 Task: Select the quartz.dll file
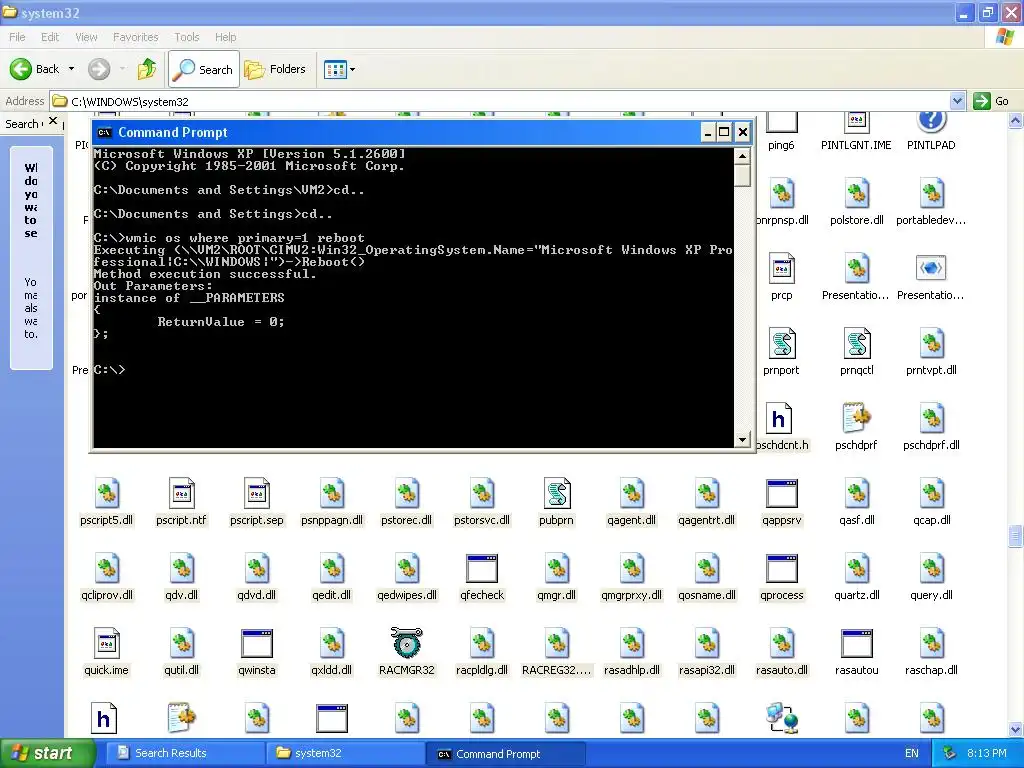tap(857, 577)
